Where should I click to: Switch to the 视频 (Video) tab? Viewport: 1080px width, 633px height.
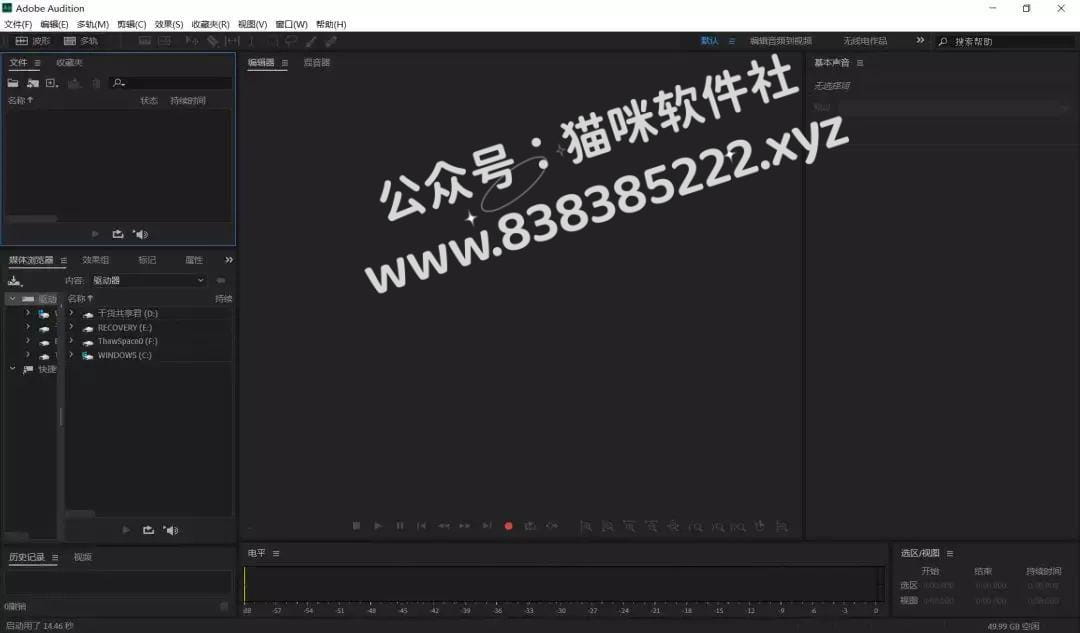point(83,557)
